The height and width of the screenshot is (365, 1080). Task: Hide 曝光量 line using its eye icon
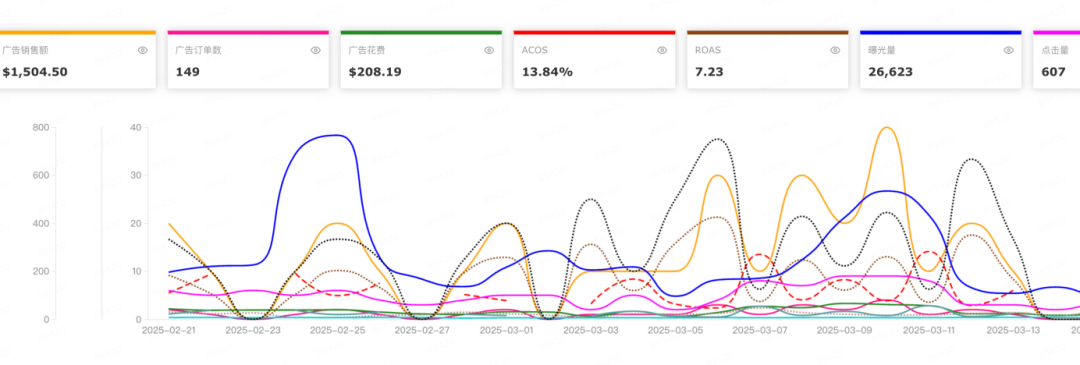tap(1008, 50)
